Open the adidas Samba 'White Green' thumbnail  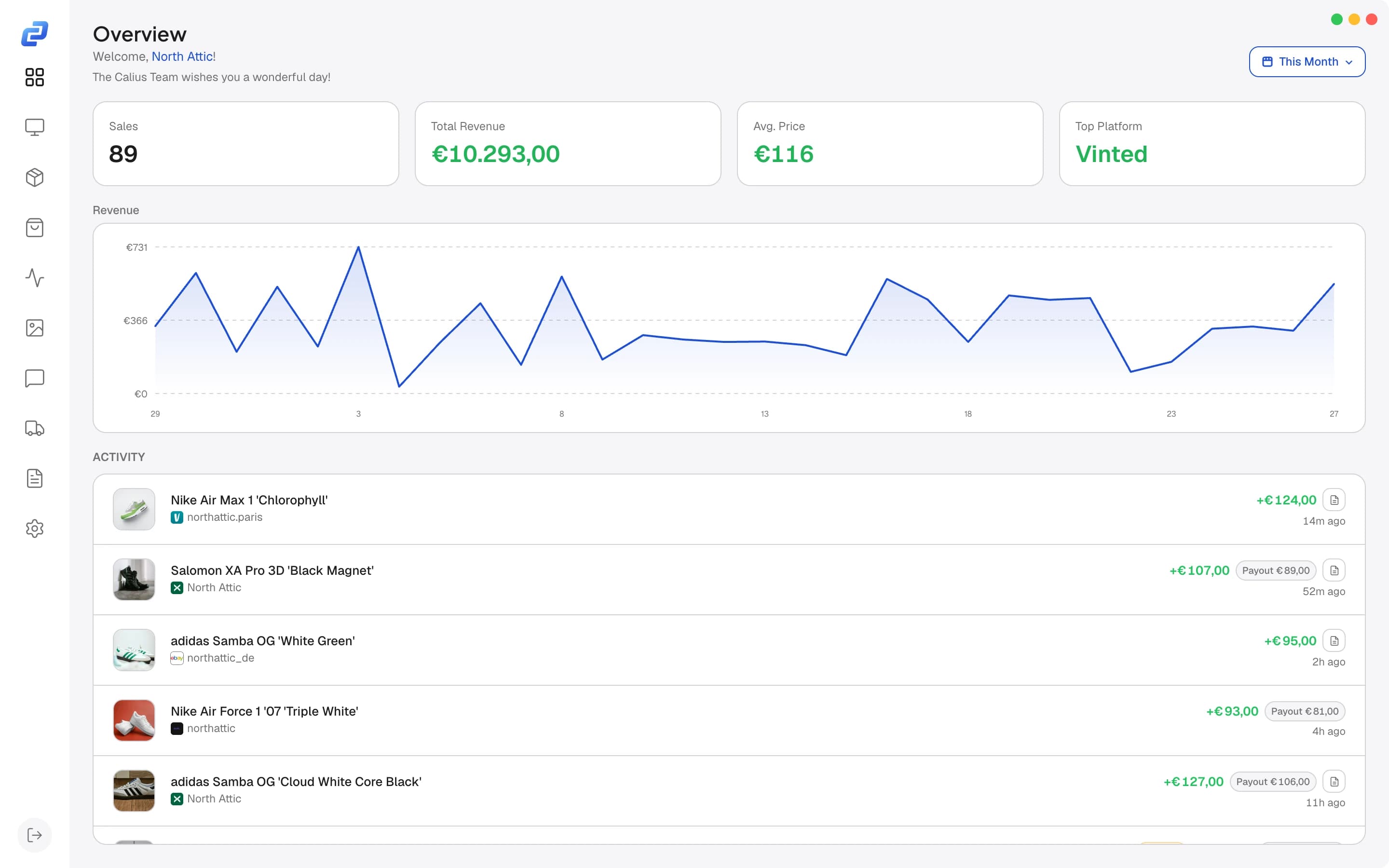pyautogui.click(x=134, y=650)
